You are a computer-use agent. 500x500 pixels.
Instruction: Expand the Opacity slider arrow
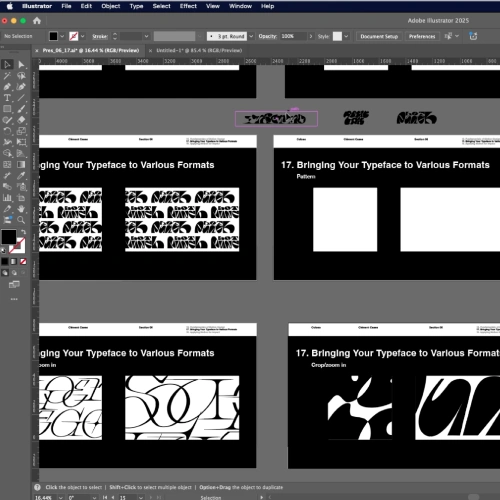[311, 36]
